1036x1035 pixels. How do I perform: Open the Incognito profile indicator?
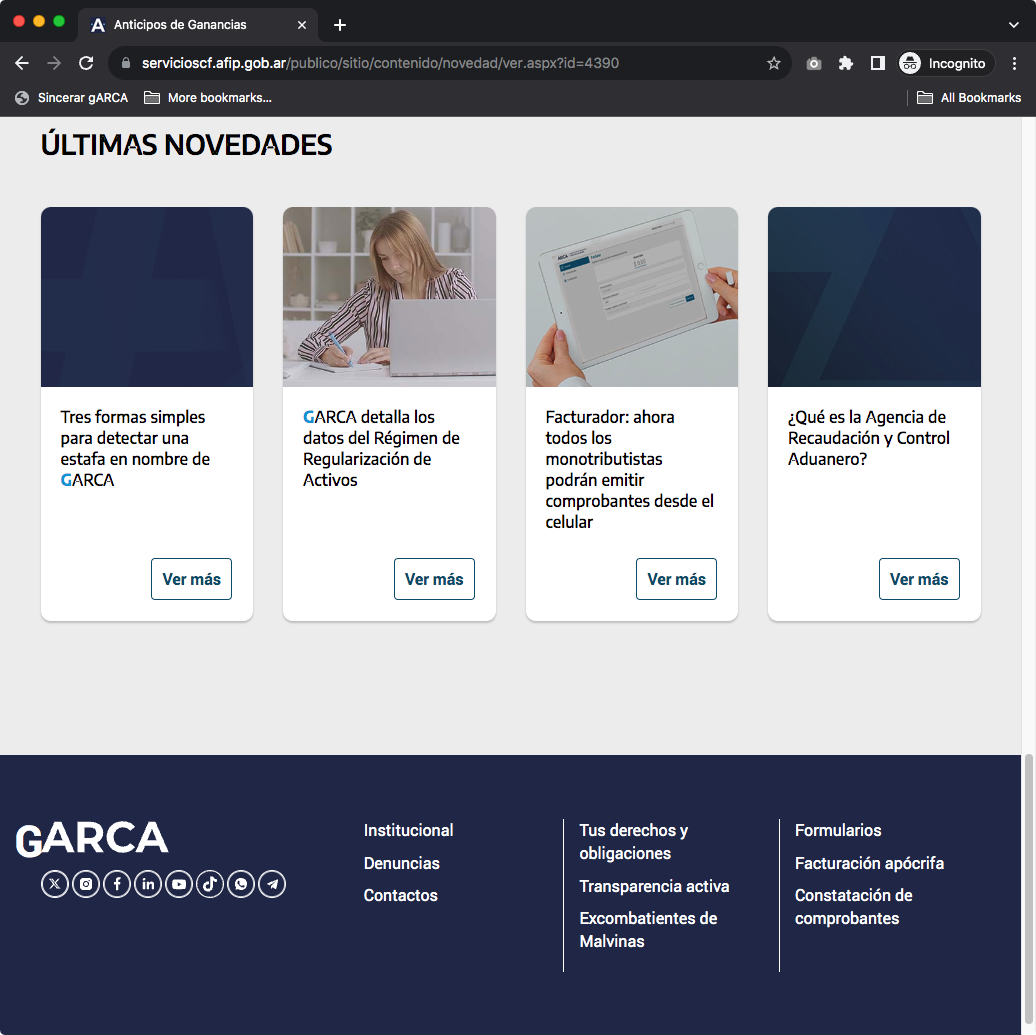tap(945, 63)
